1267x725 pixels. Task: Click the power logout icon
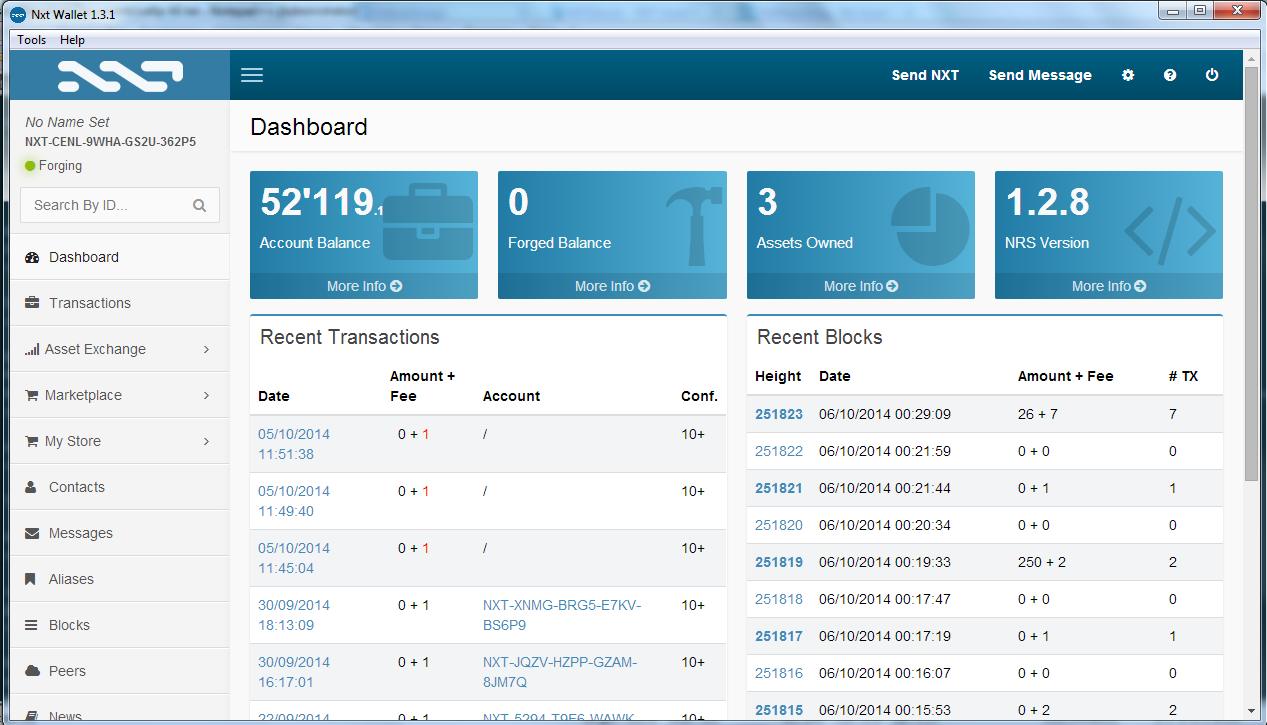1212,75
